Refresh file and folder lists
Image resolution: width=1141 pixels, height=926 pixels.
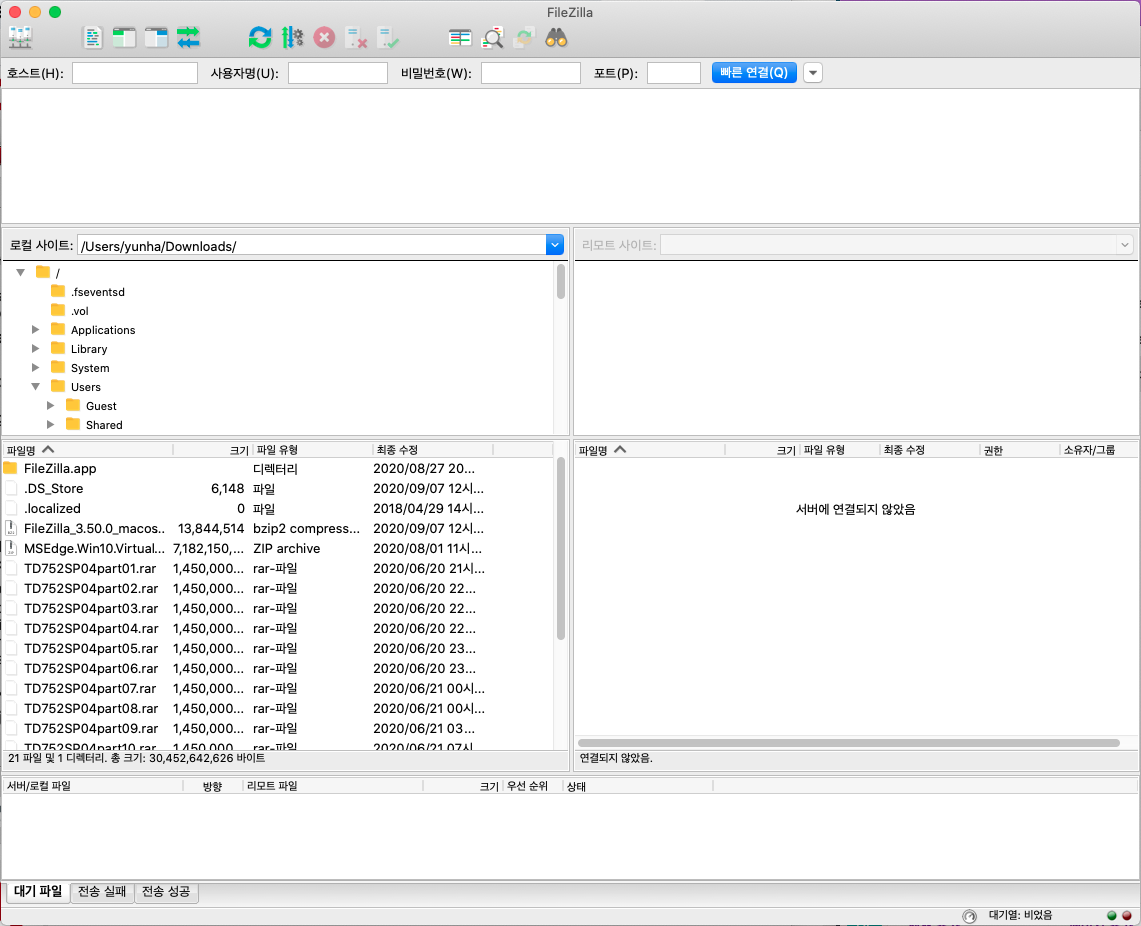tap(260, 37)
